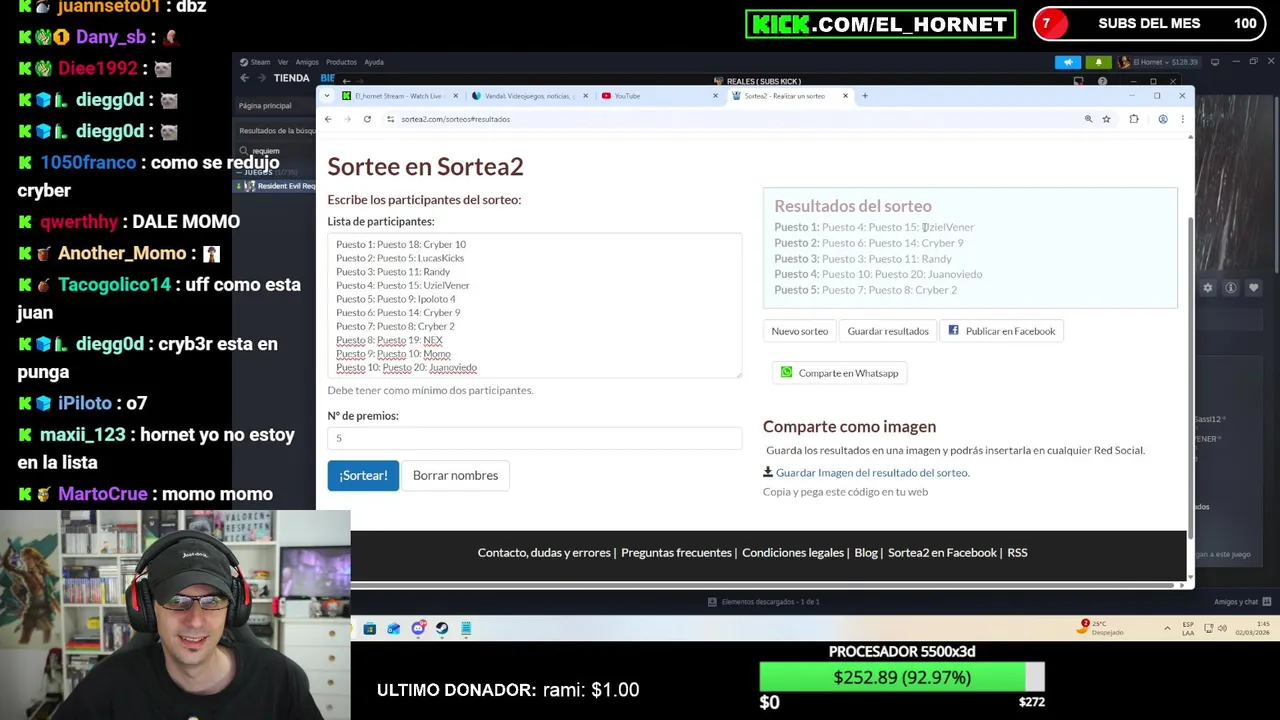Reload the Sortea2 page
Viewport: 1280px width, 720px height.
tap(367, 119)
